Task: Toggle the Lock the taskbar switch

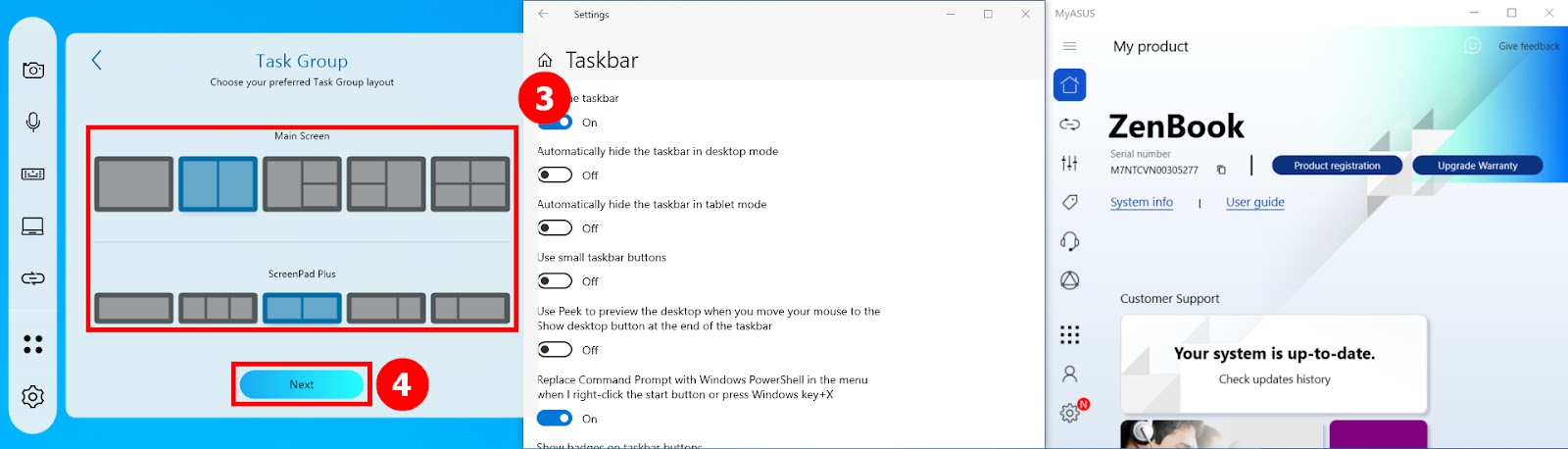Action: pyautogui.click(x=559, y=123)
